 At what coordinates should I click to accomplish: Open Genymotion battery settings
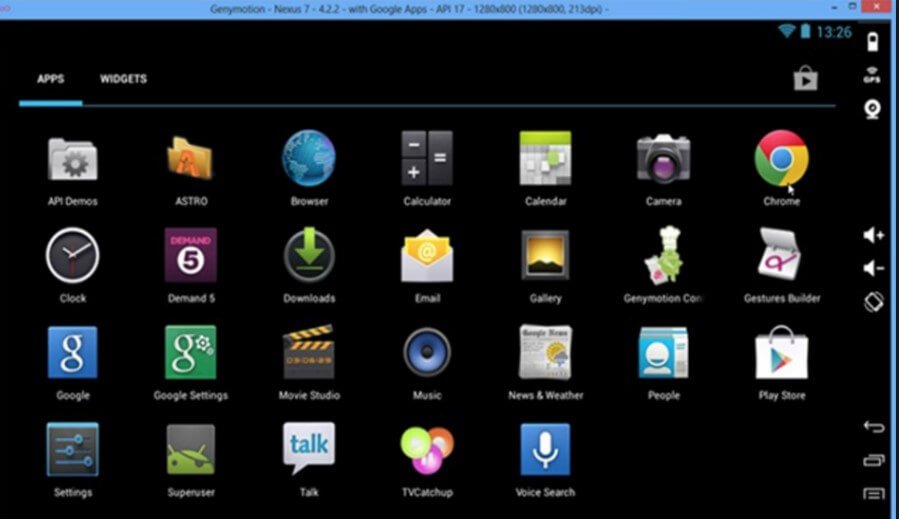873,42
